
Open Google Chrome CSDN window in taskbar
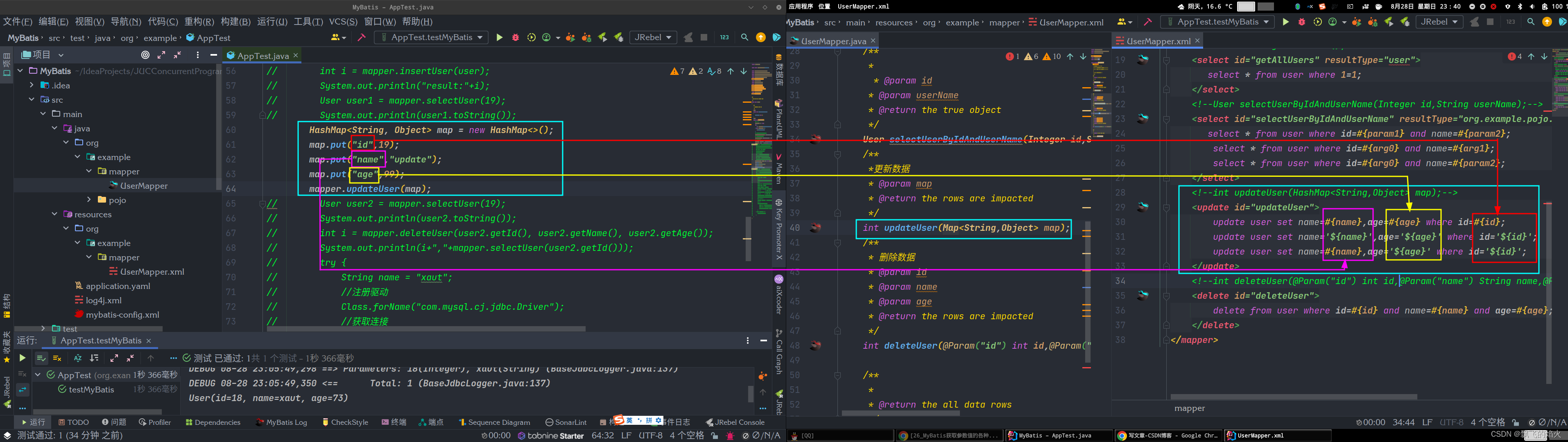[1168, 435]
